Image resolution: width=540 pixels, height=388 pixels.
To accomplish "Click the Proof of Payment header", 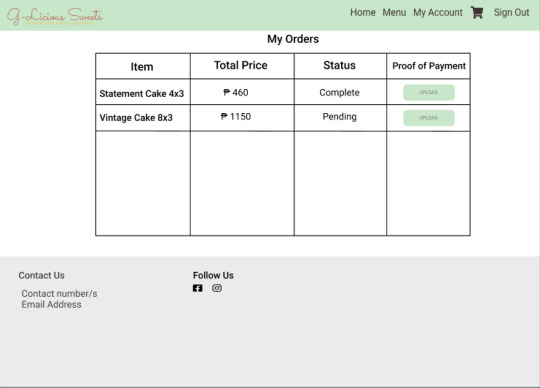I will [x=429, y=66].
